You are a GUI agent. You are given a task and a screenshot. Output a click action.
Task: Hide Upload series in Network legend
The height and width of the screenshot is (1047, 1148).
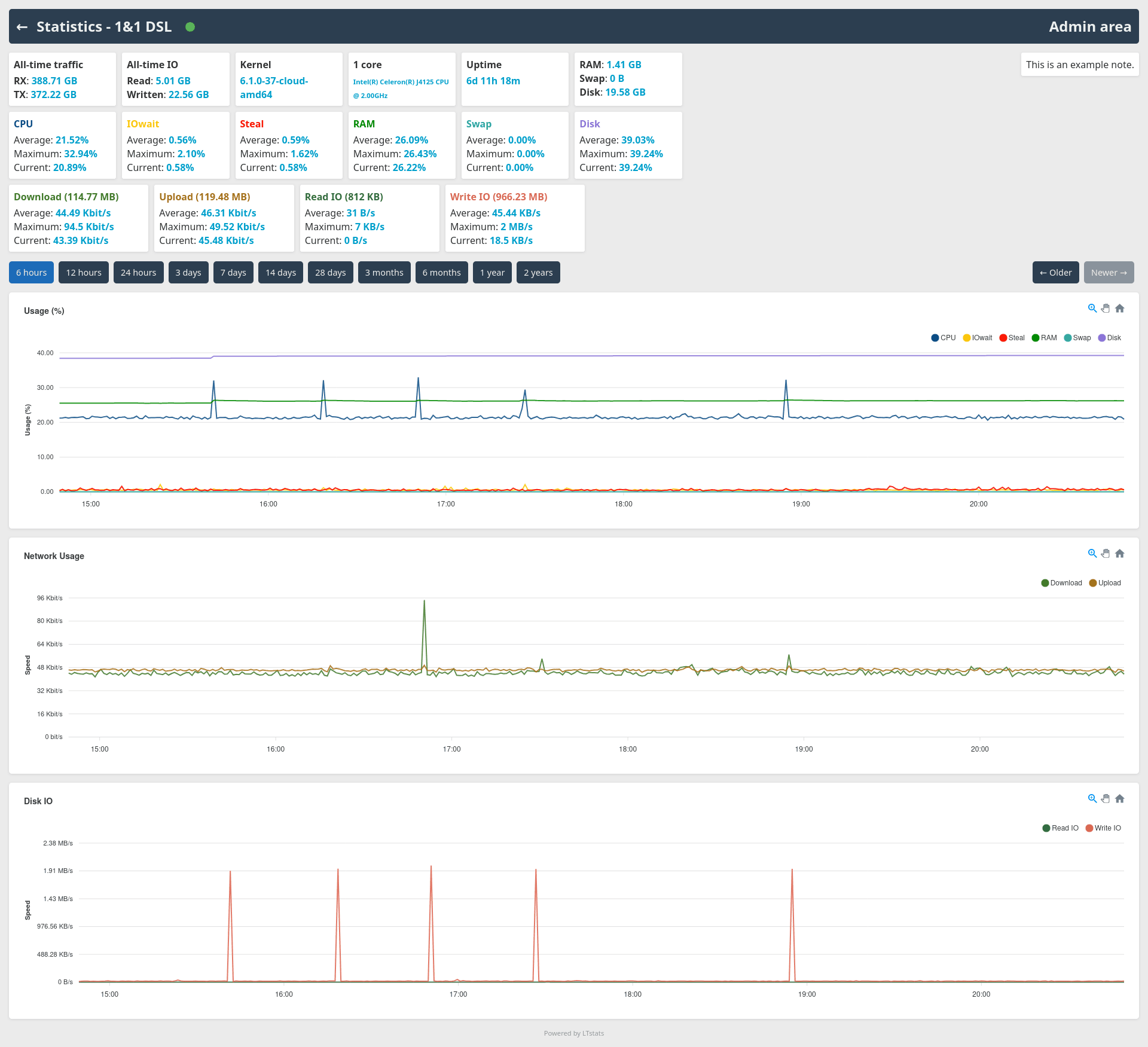pos(1105,583)
